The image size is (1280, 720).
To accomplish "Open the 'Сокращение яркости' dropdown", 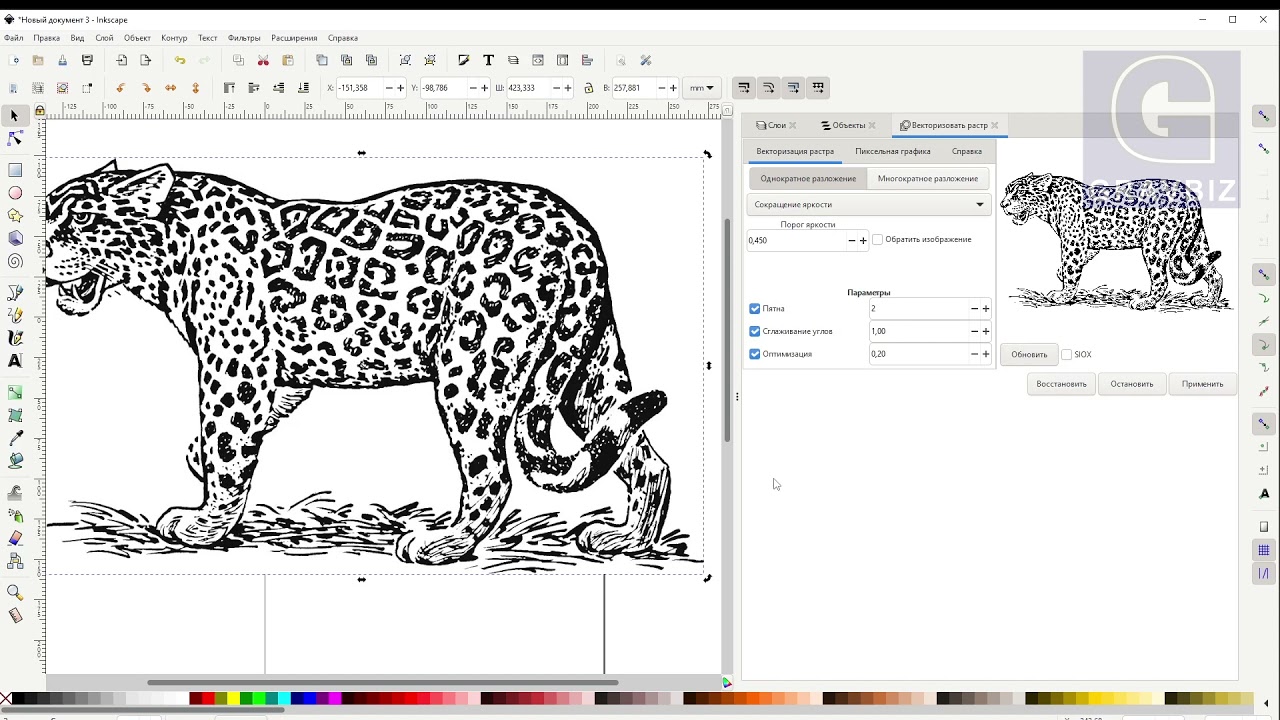I will click(x=868, y=204).
